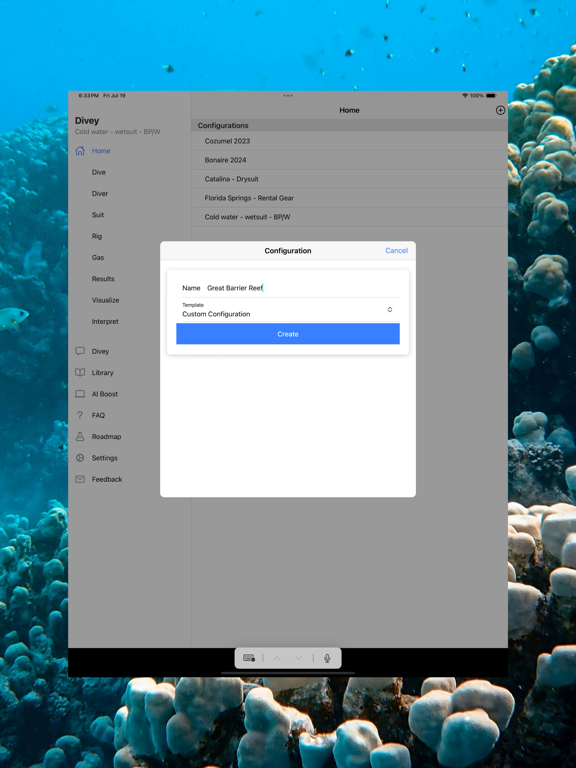
Task: Click the Roadmap flask icon
Action: pos(80,436)
